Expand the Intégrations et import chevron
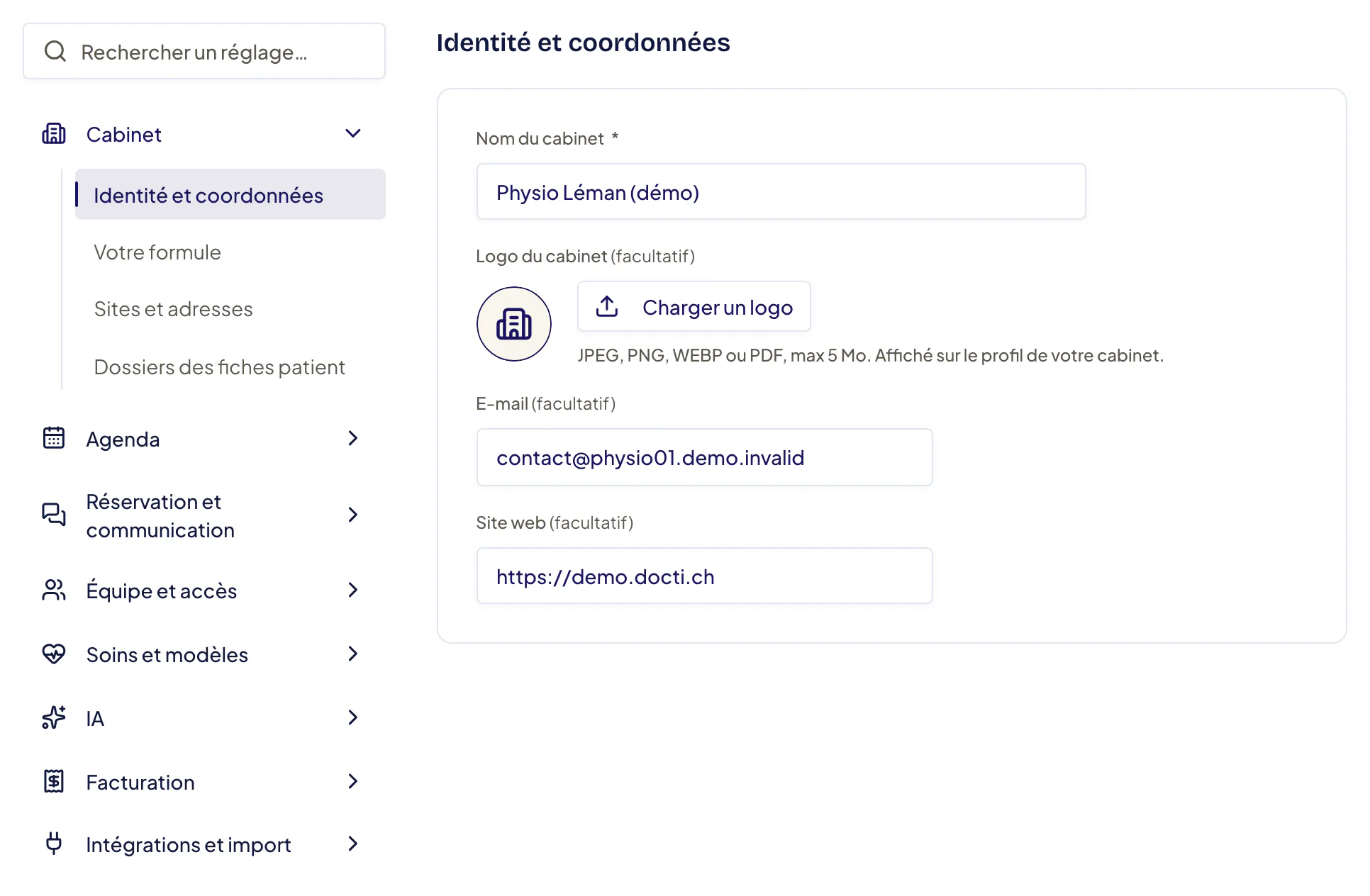Image resolution: width=1370 pixels, height=896 pixels. pos(353,844)
